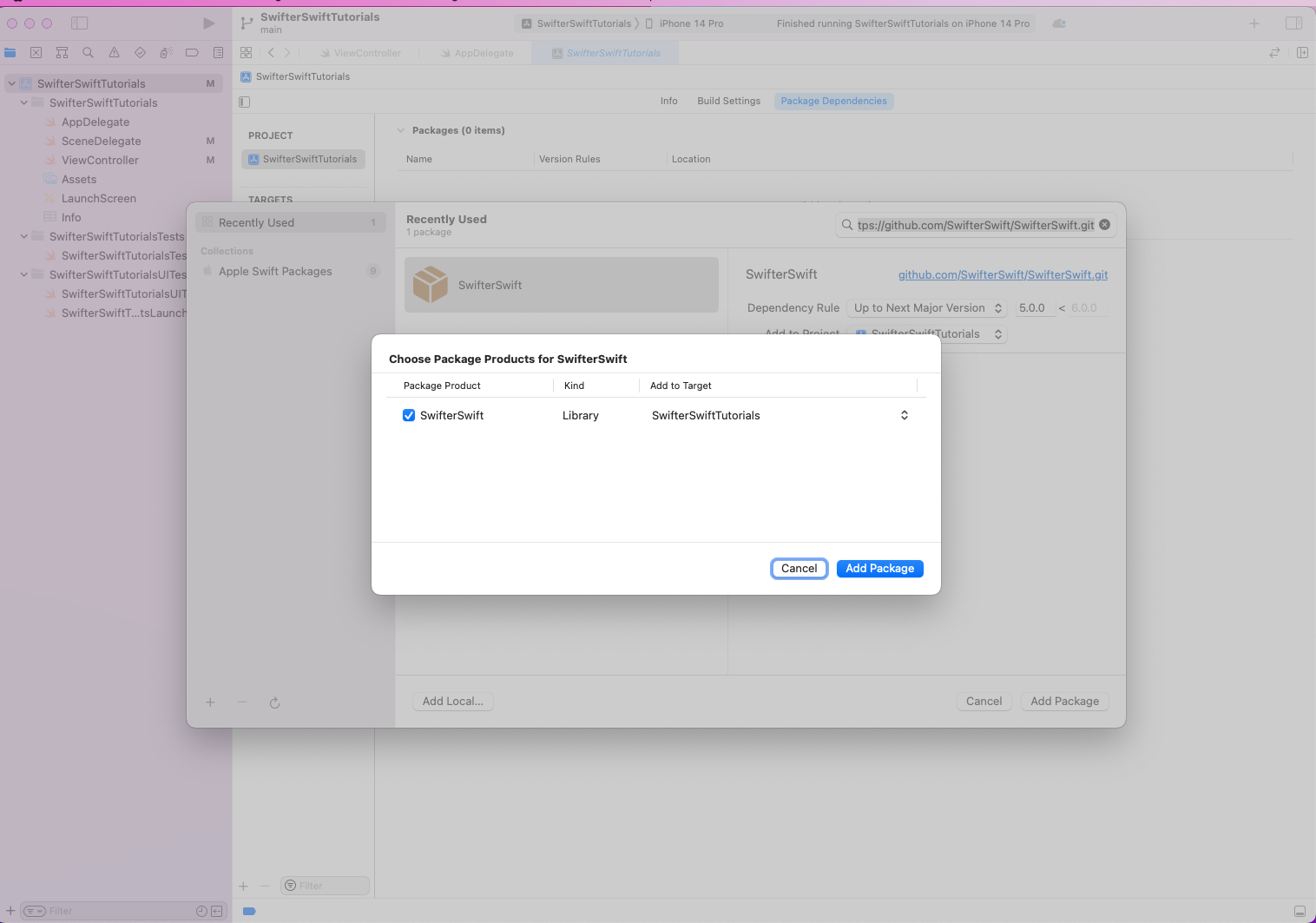This screenshot has width=1316, height=923.
Task: Open the Debug navigator icon
Action: coord(166,53)
